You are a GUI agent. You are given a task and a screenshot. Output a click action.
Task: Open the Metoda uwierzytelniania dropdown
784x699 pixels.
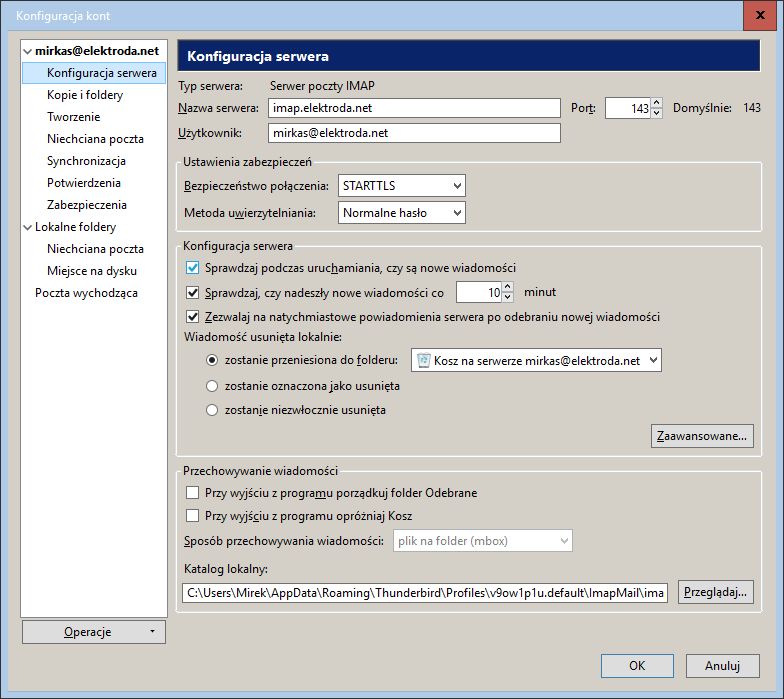click(402, 213)
